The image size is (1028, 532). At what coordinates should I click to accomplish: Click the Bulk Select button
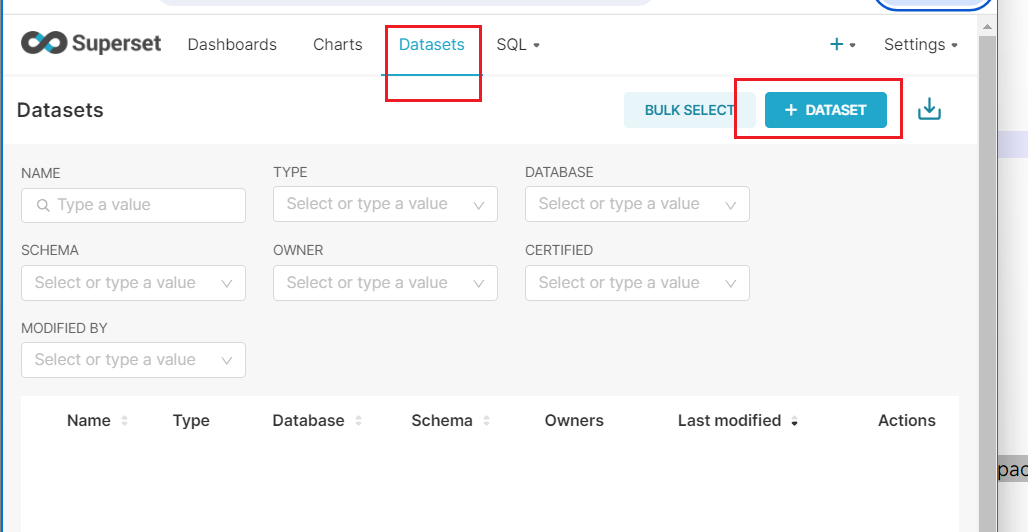(x=689, y=110)
